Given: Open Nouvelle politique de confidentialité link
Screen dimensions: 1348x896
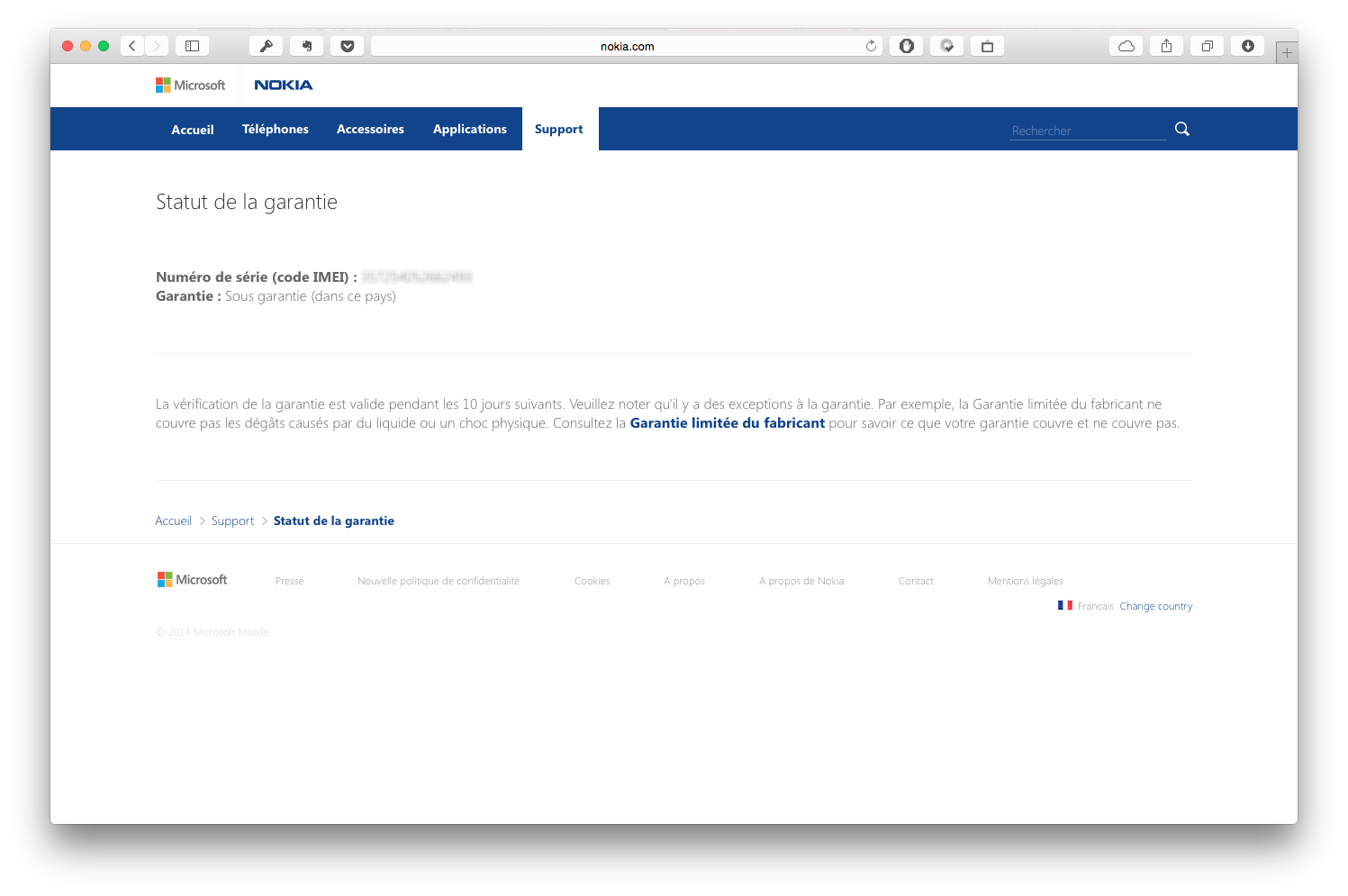Looking at the screenshot, I should coord(439,581).
